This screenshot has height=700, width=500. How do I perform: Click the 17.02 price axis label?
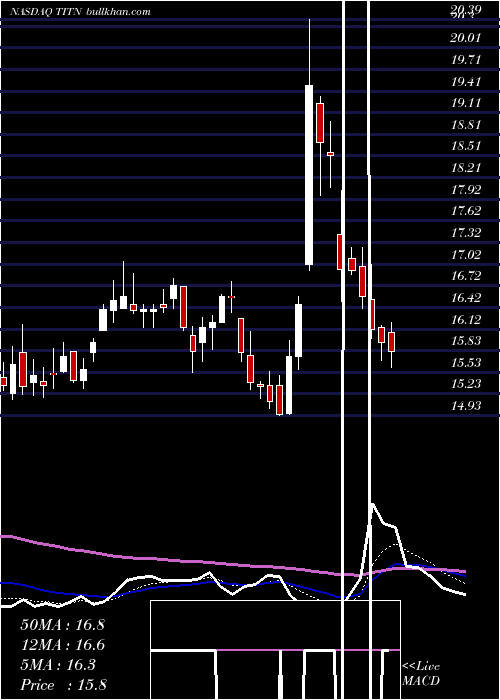point(466,254)
